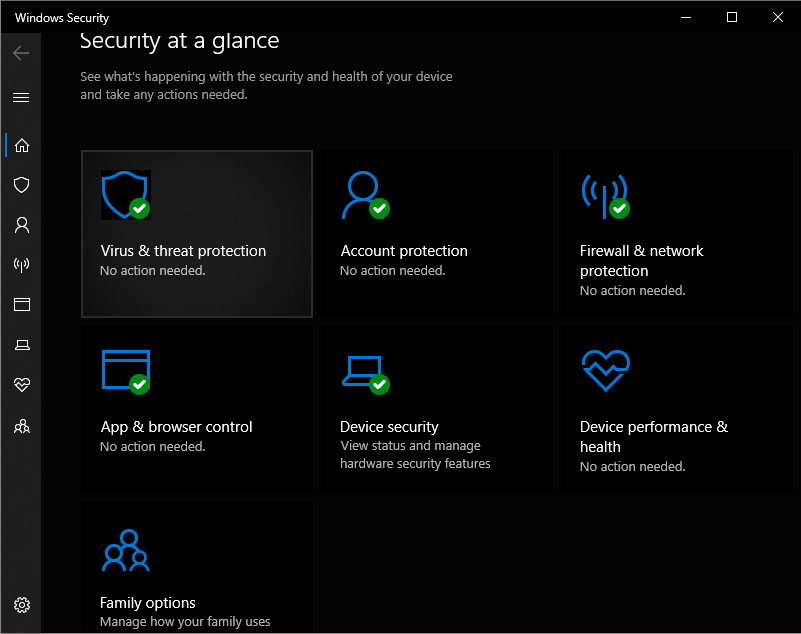The image size is (801, 634).
Task: Open Account protection person icon in sidebar
Action: pyautogui.click(x=21, y=225)
